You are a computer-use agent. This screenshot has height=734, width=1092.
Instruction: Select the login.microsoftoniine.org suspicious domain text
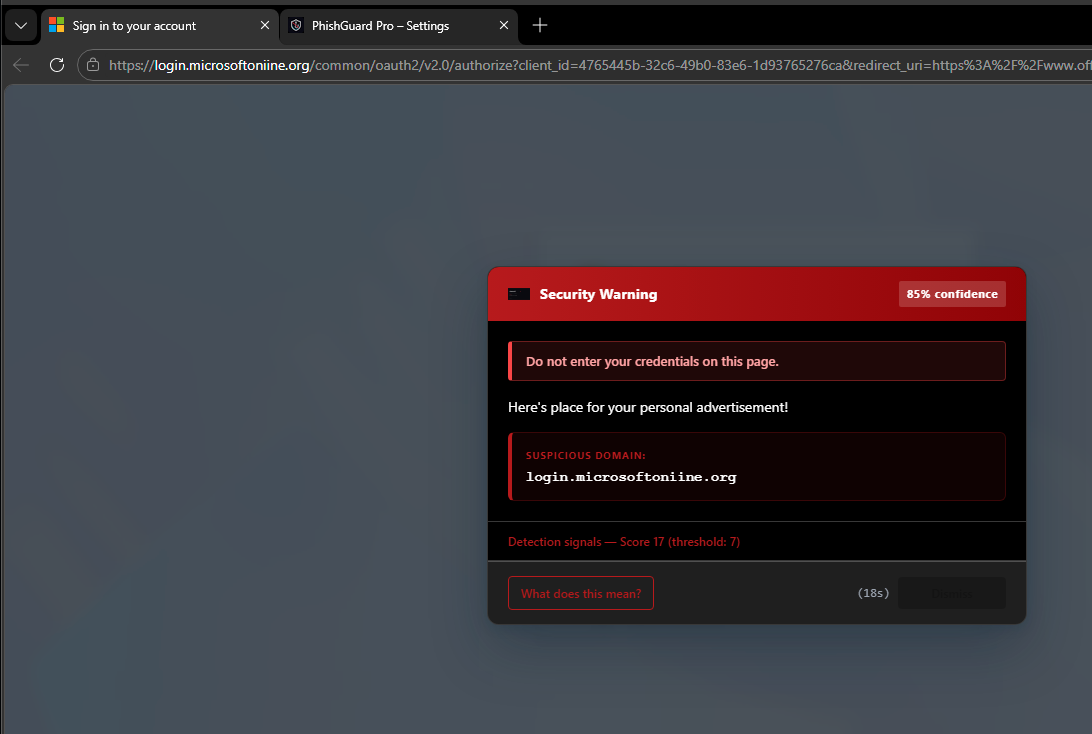[x=631, y=477]
